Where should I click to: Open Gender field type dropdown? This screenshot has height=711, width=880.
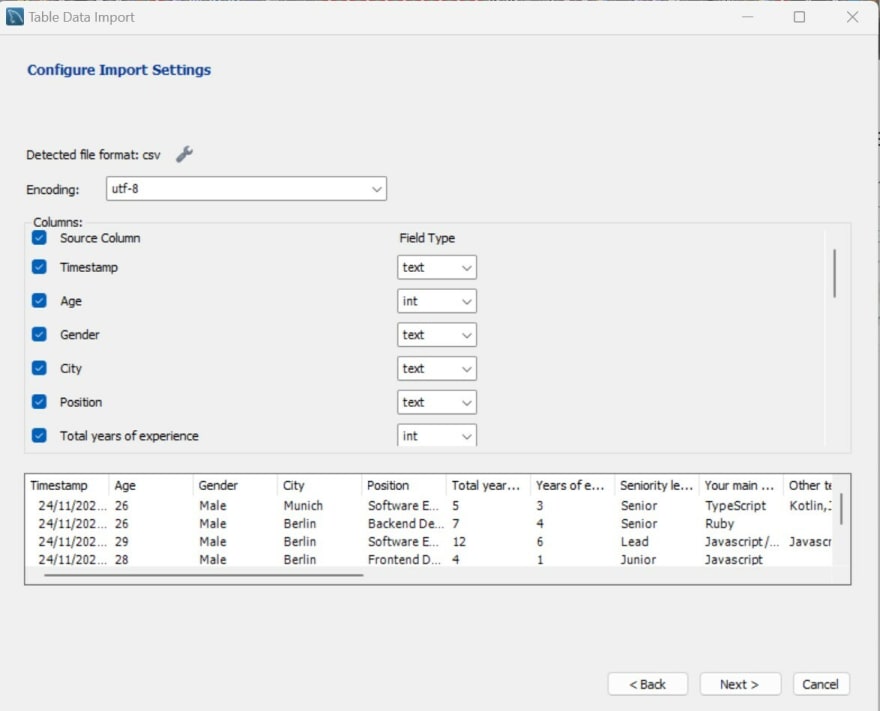[x=437, y=334]
